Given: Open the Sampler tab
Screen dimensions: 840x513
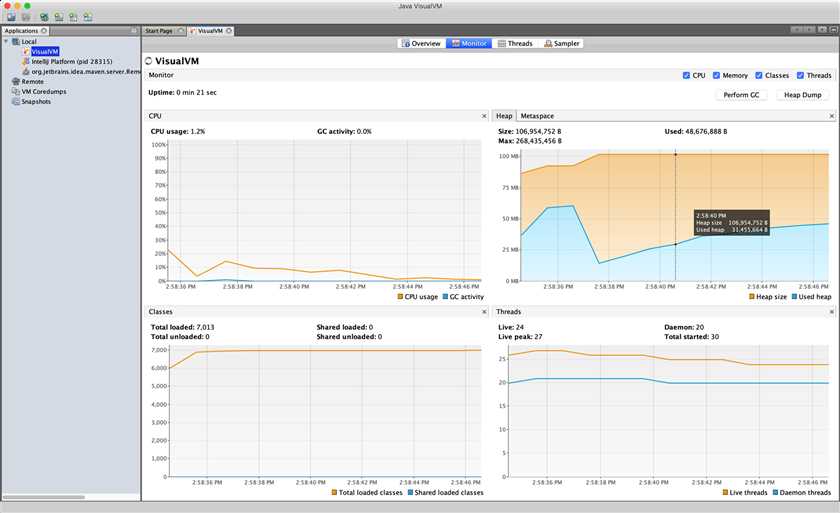Looking at the screenshot, I should pos(562,43).
